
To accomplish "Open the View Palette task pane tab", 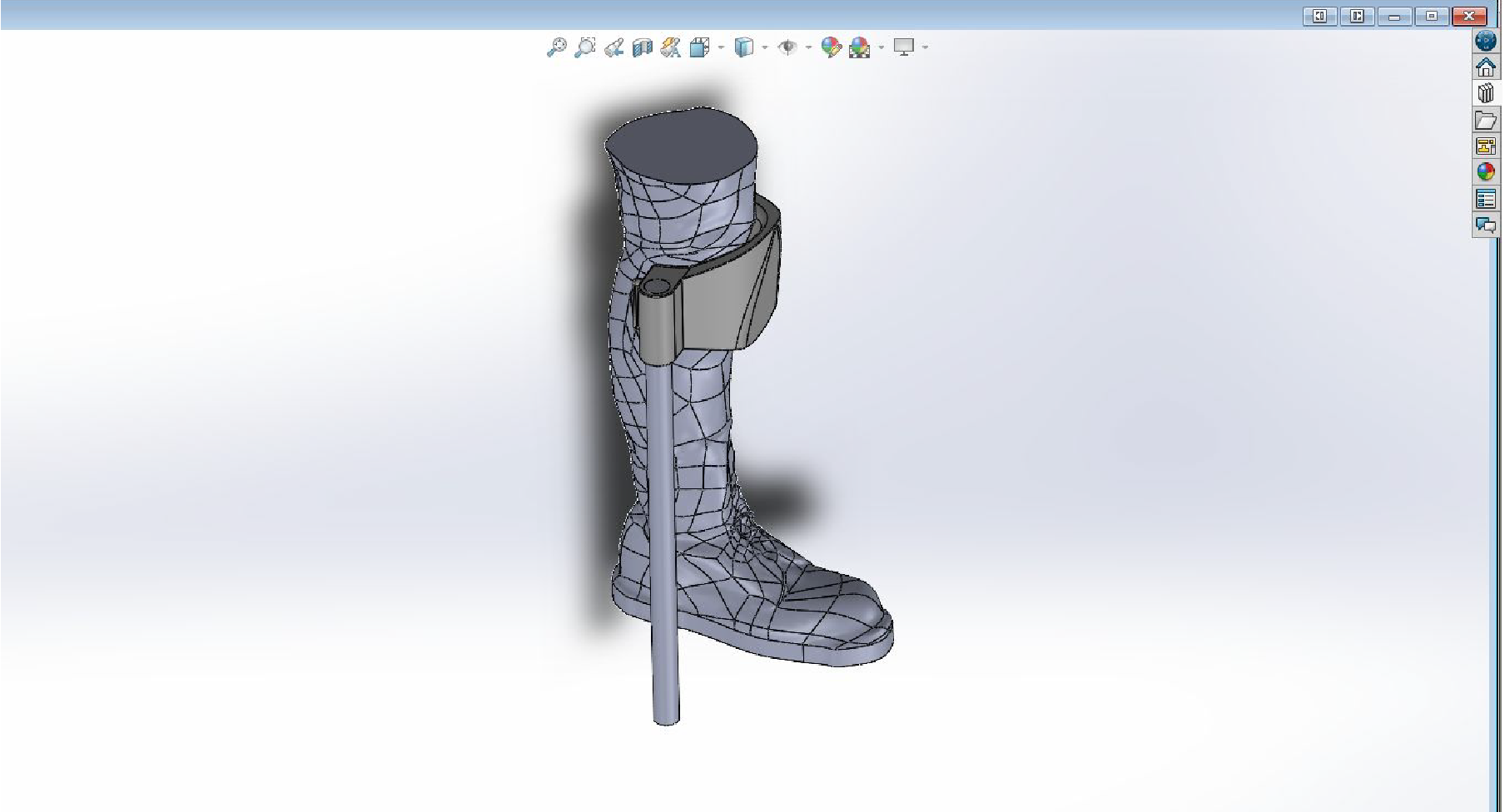I will coord(1485,146).
